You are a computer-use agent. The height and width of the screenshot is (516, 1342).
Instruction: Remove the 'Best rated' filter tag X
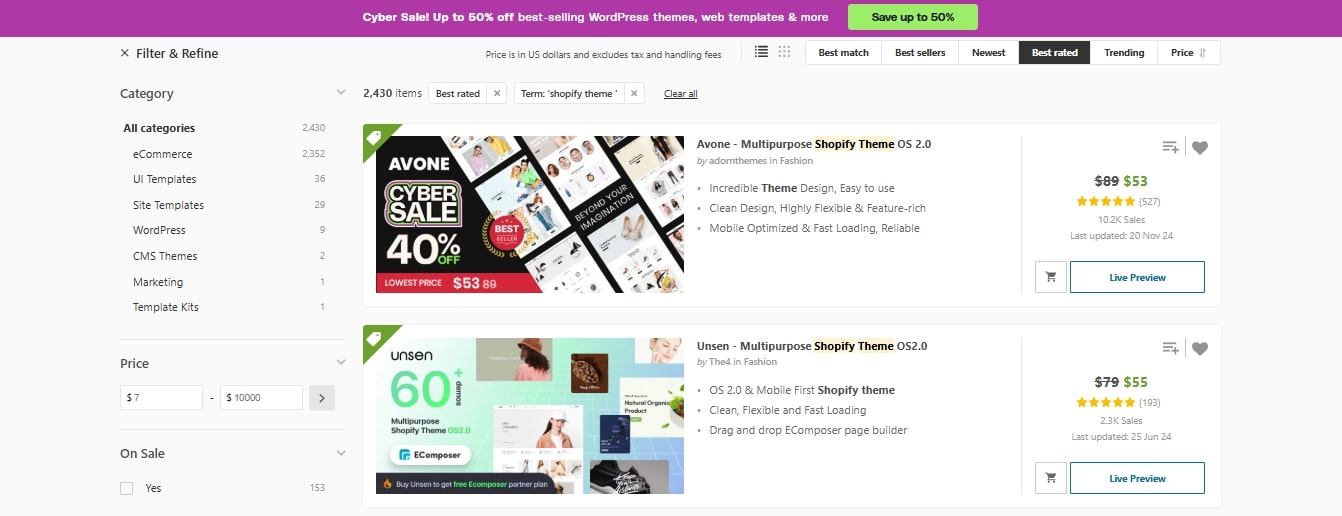coord(497,93)
